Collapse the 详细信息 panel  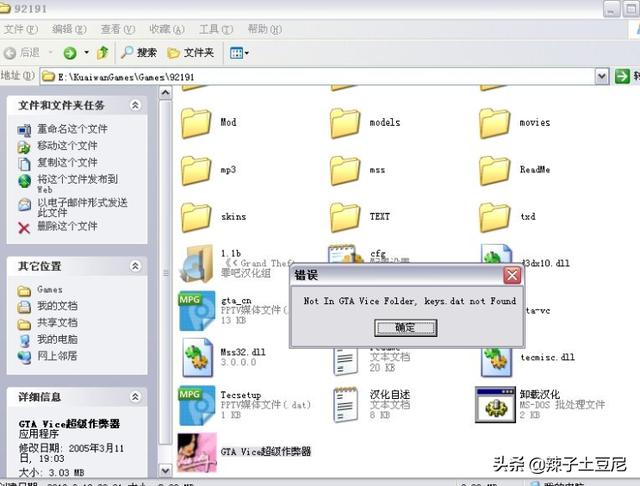[135, 397]
